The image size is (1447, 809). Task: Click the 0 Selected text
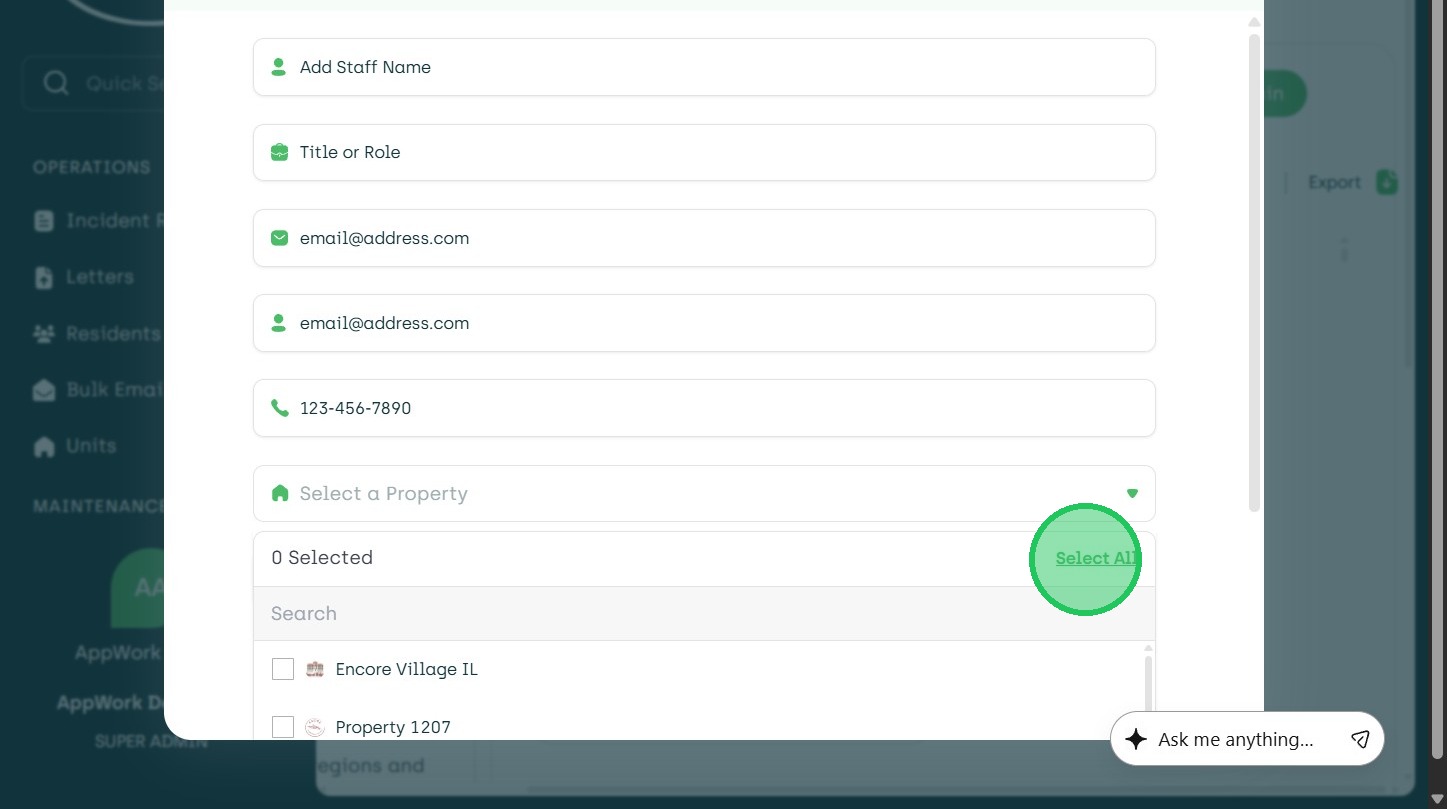coord(322,558)
